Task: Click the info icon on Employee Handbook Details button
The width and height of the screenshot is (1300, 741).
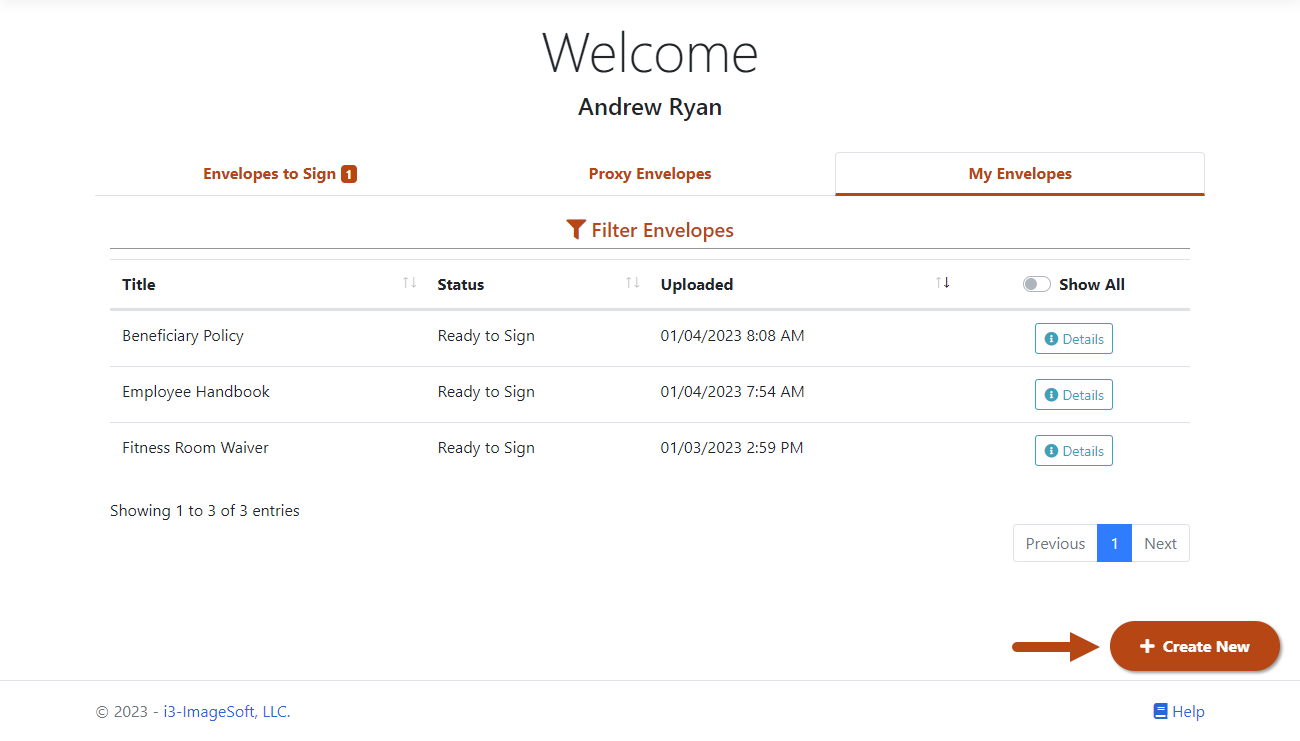Action: (1051, 394)
